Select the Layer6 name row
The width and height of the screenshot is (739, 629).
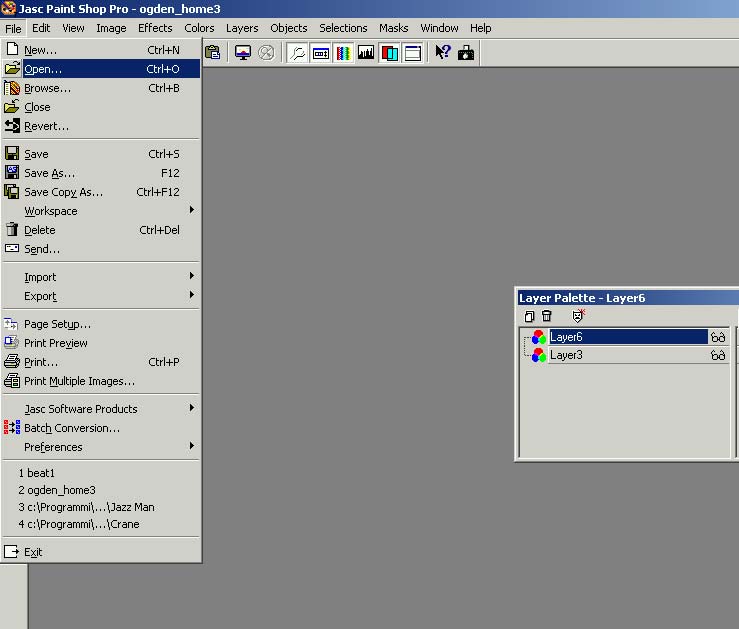(628, 337)
